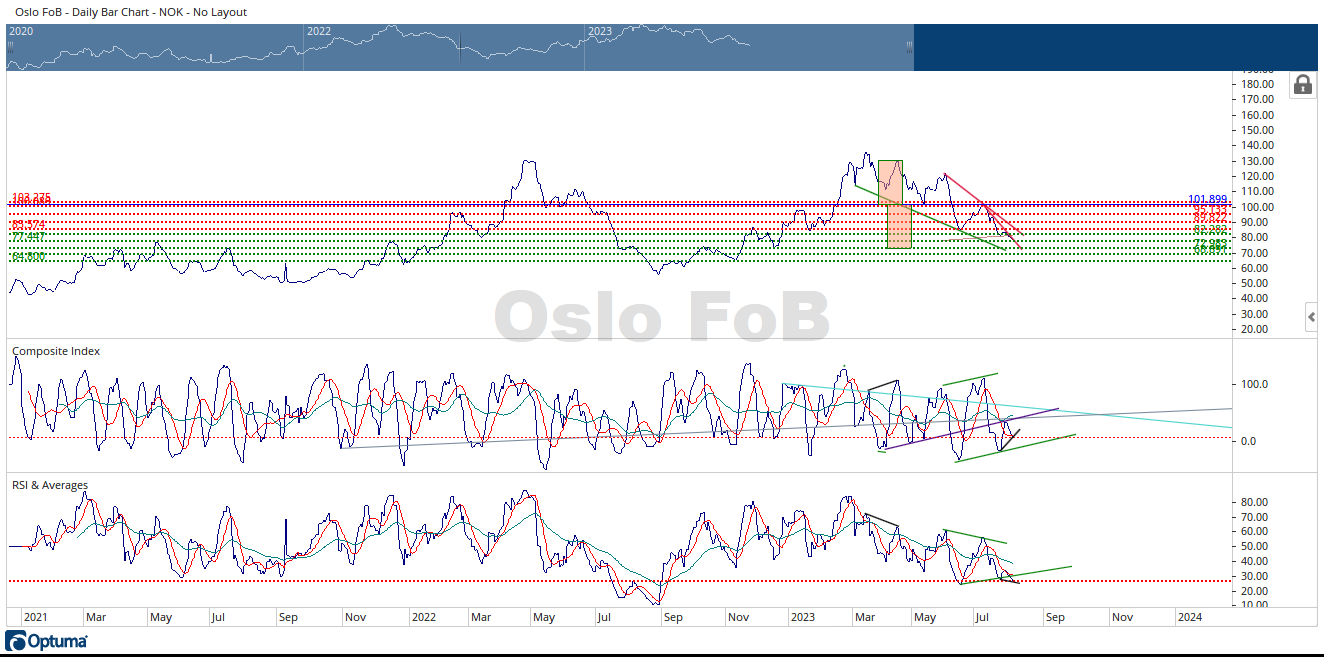
Task: Click the 2024 label on the date axis
Action: pos(1190,617)
